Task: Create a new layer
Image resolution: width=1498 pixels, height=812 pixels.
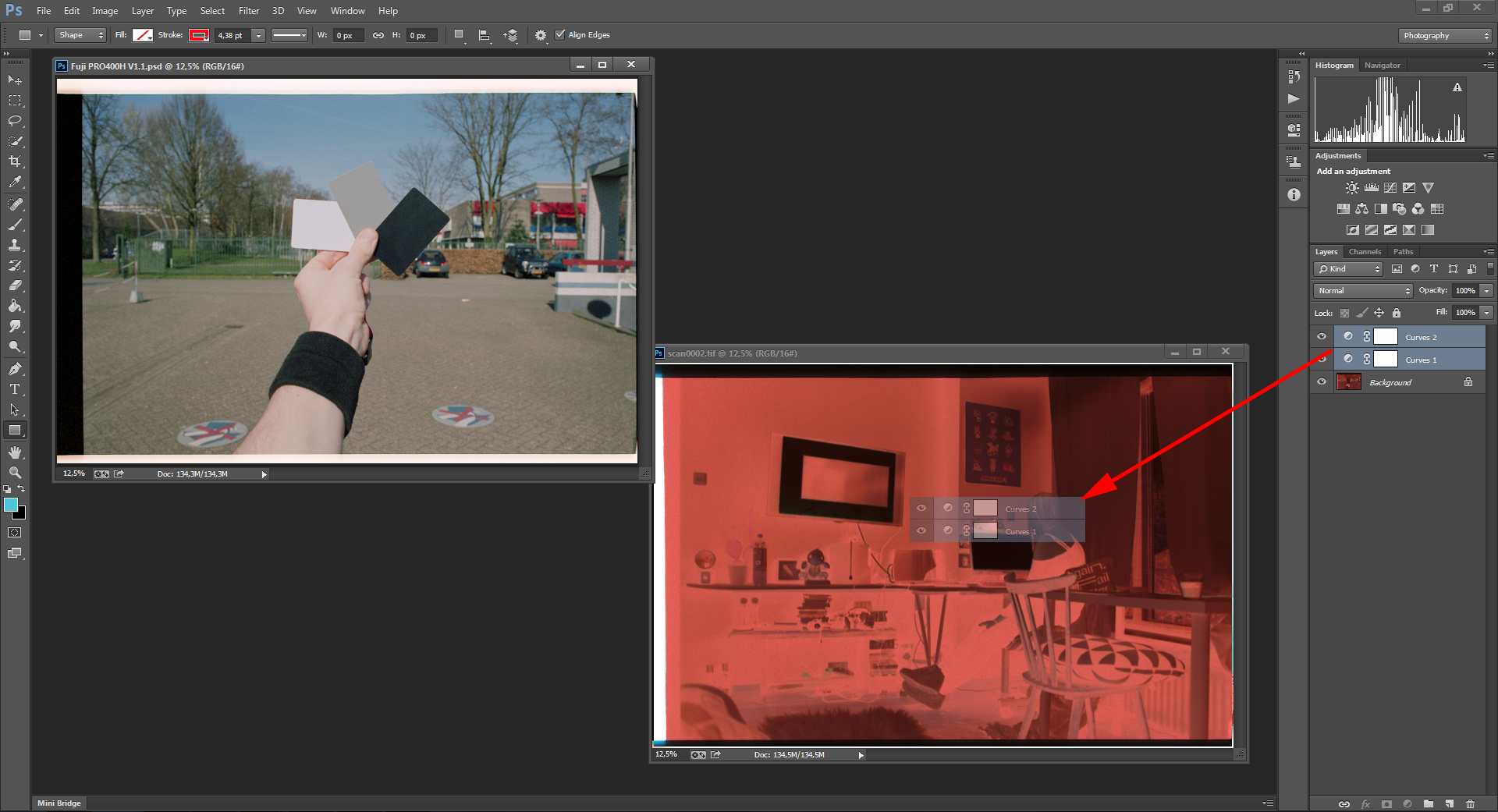Action: [x=1448, y=804]
